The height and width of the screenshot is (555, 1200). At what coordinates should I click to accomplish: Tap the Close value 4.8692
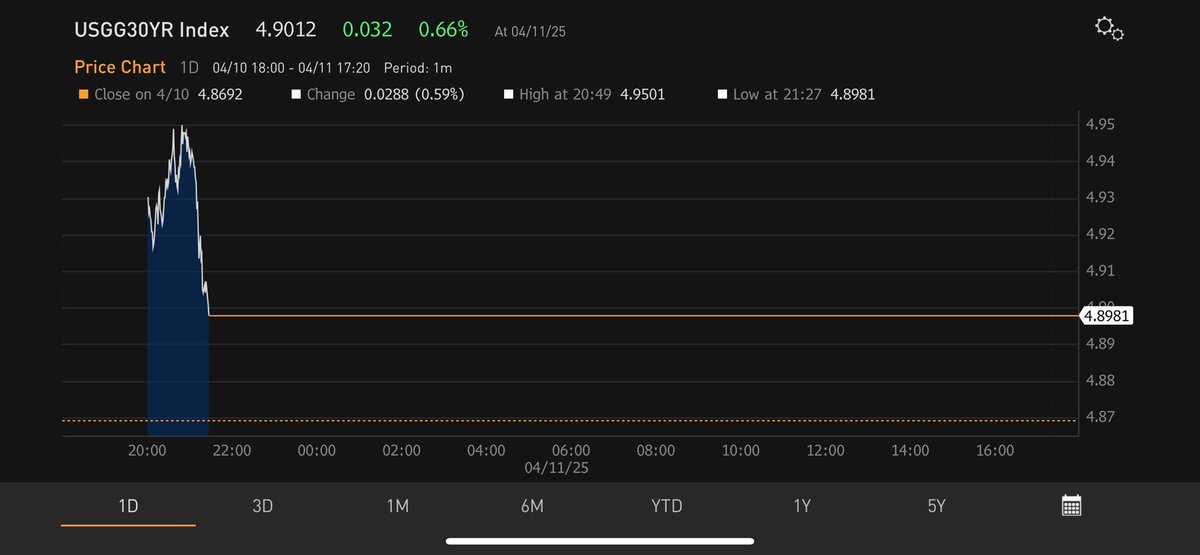220,95
